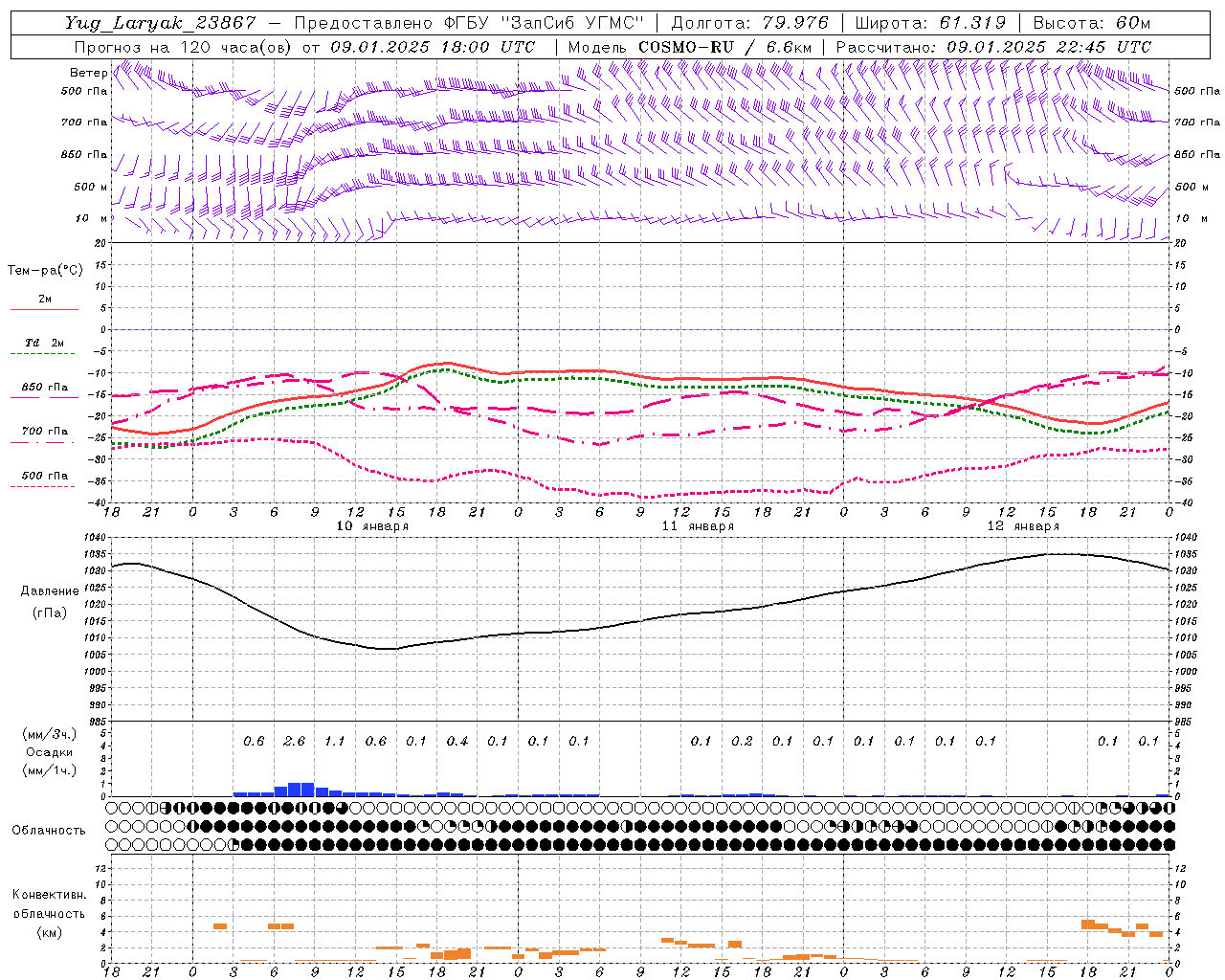The image size is (1225, 980).
Task: Click the '500 м' wind level label on left
Action: pyautogui.click(x=91, y=187)
